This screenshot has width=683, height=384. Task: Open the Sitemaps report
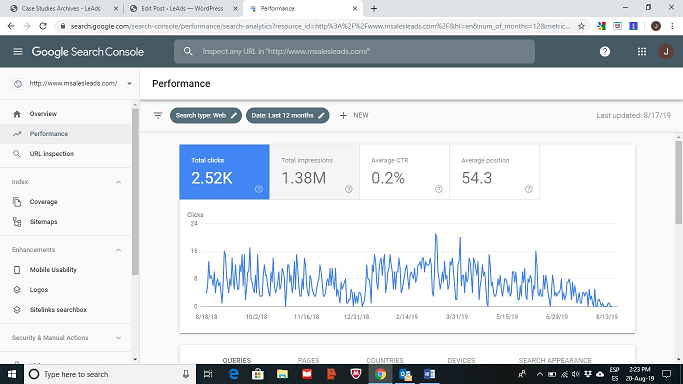(x=65, y=222)
